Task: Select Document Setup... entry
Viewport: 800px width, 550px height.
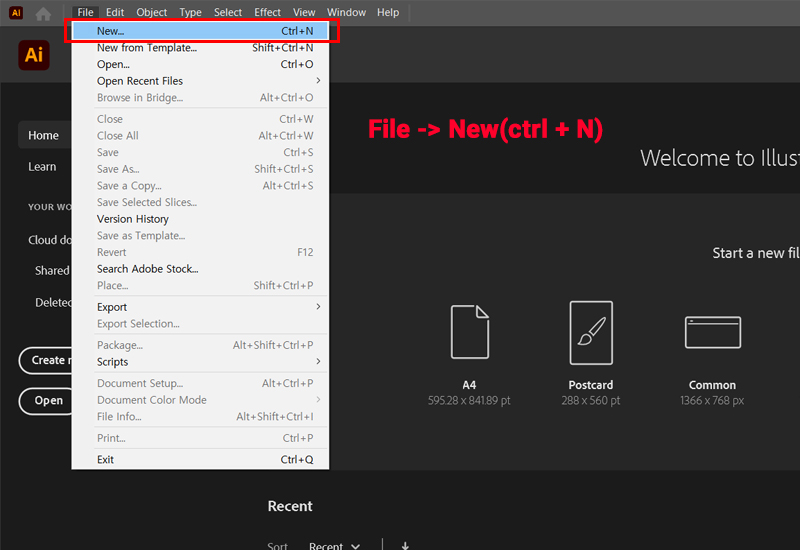Action: [x=201, y=383]
